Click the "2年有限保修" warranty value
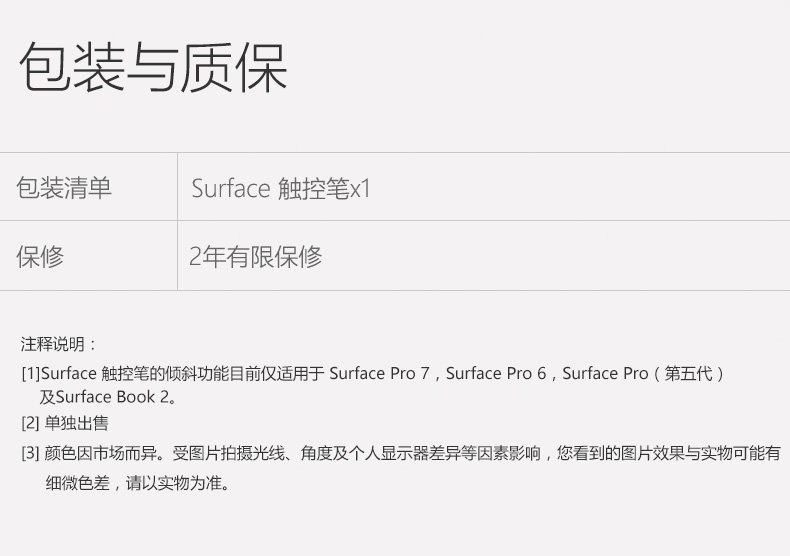 coord(256,257)
